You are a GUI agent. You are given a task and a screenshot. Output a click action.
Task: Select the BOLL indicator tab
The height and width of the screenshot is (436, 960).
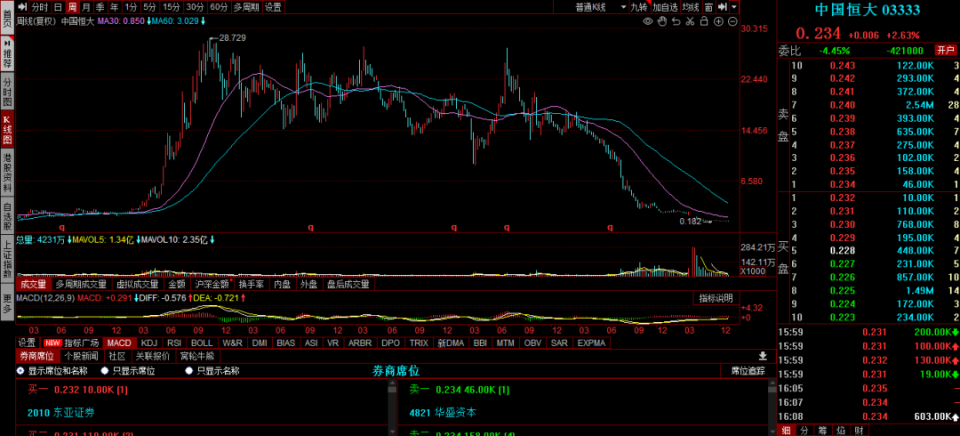pos(201,343)
